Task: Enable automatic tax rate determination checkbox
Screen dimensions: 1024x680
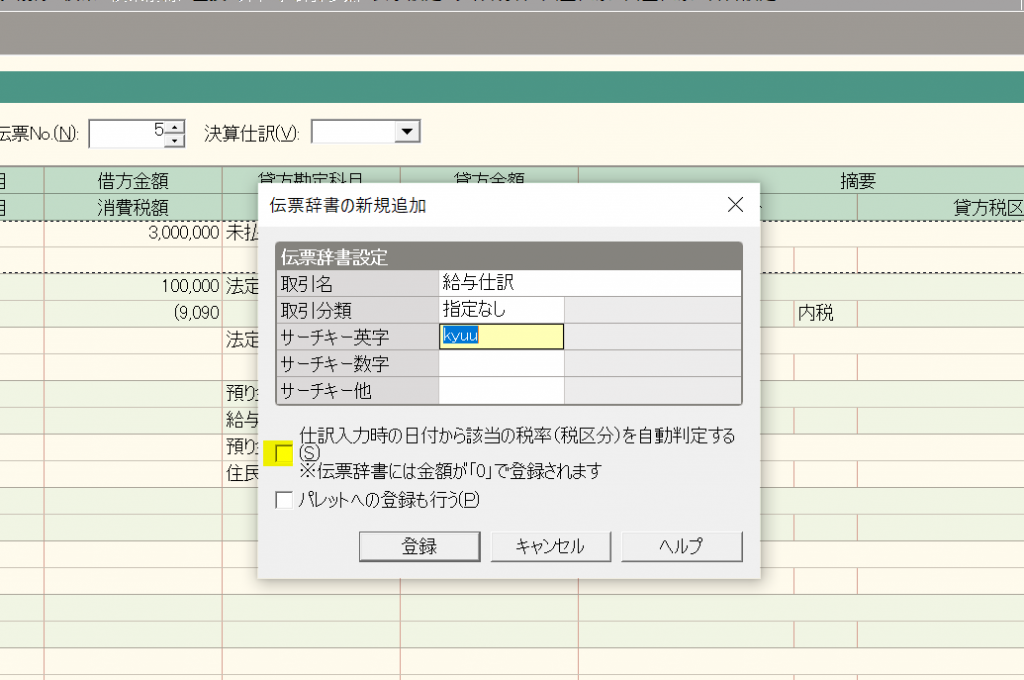Action: 284,454
